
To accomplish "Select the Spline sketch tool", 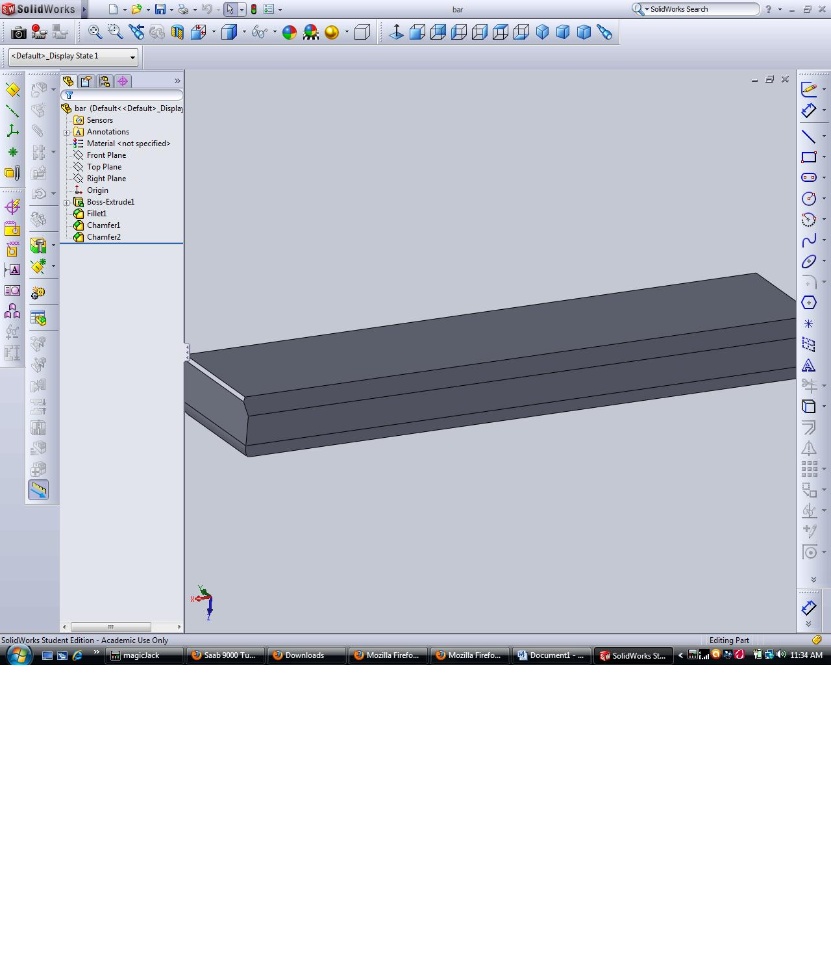I will (x=808, y=240).
